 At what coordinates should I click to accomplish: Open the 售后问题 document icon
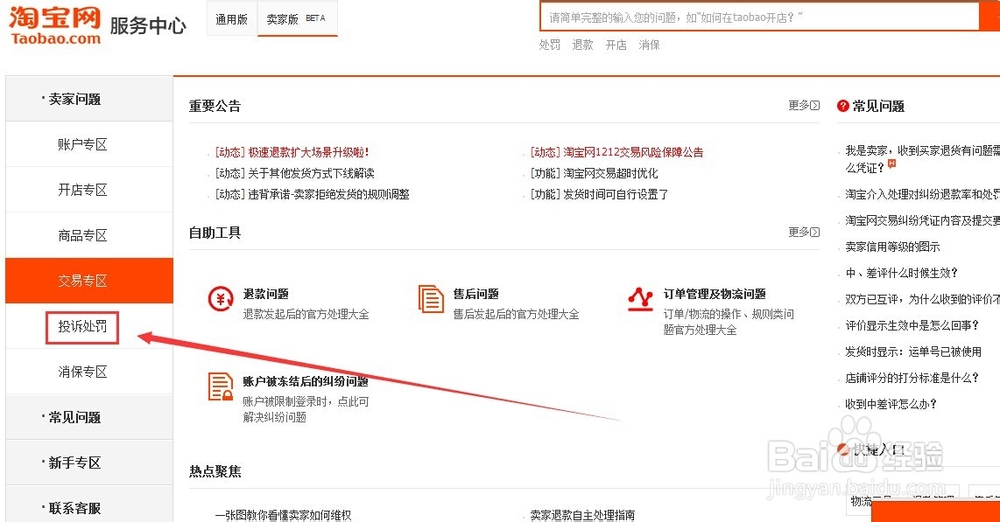tap(430, 299)
